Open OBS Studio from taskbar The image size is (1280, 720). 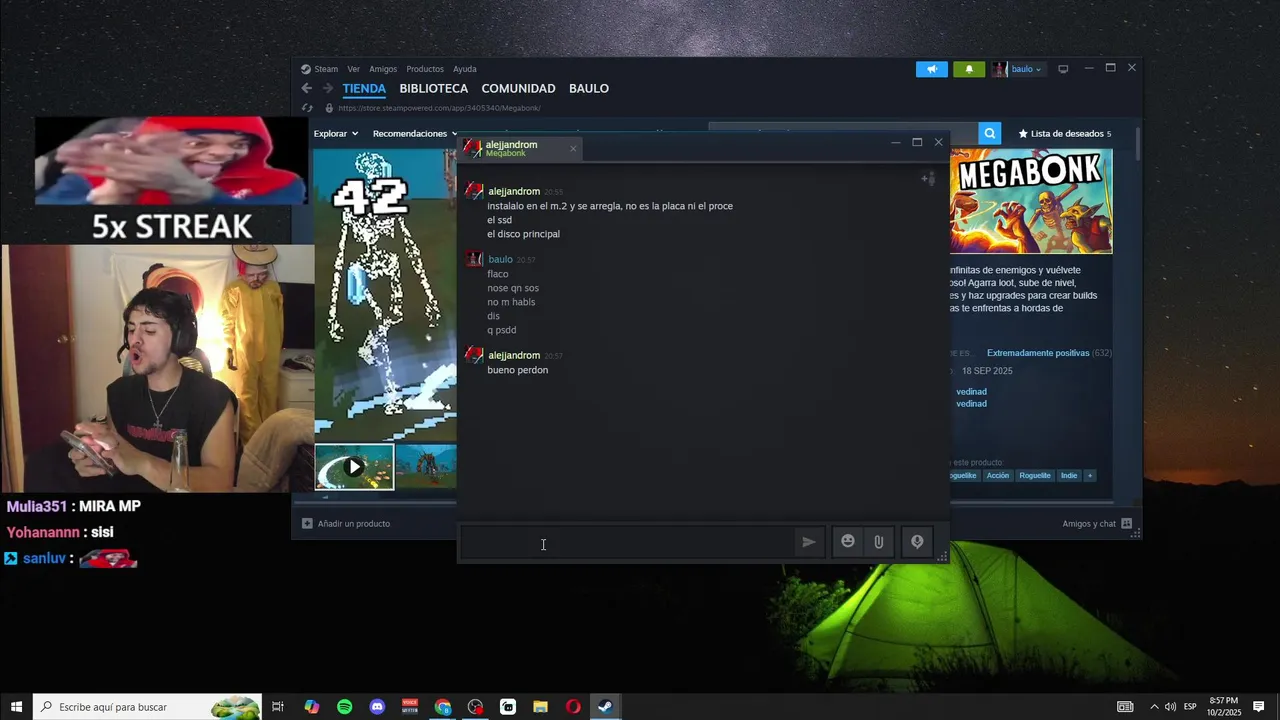point(475,707)
